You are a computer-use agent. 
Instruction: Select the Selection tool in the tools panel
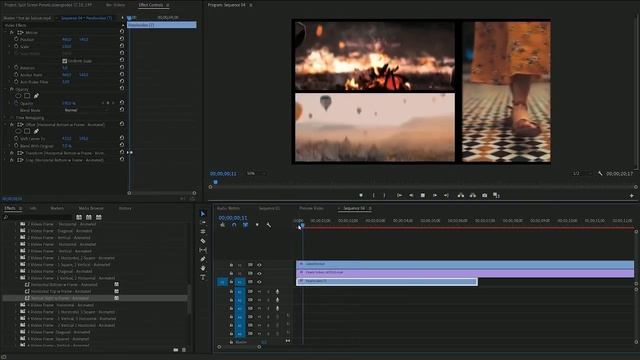203,213
